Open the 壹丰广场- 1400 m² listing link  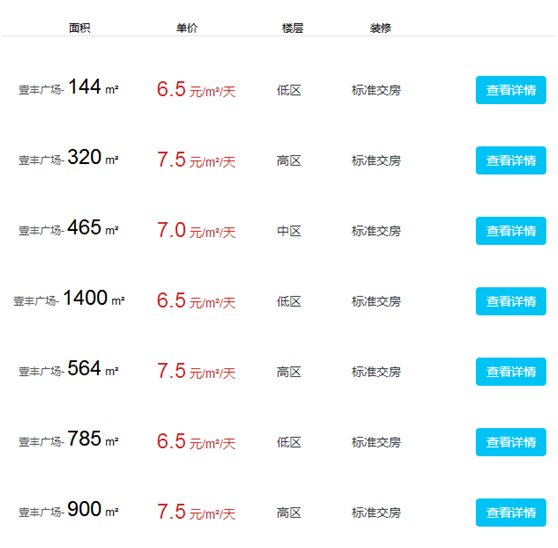[69, 299]
